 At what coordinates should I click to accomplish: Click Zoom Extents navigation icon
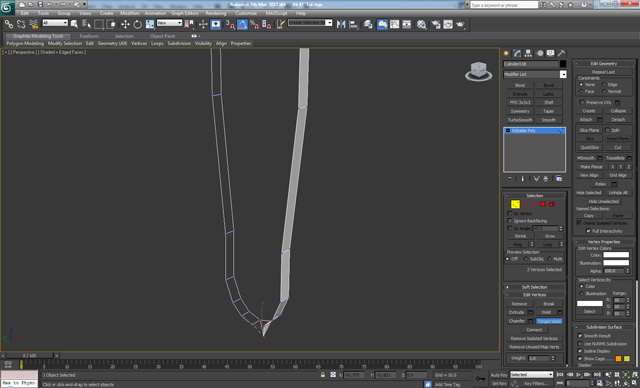pyautogui.click(x=626, y=375)
